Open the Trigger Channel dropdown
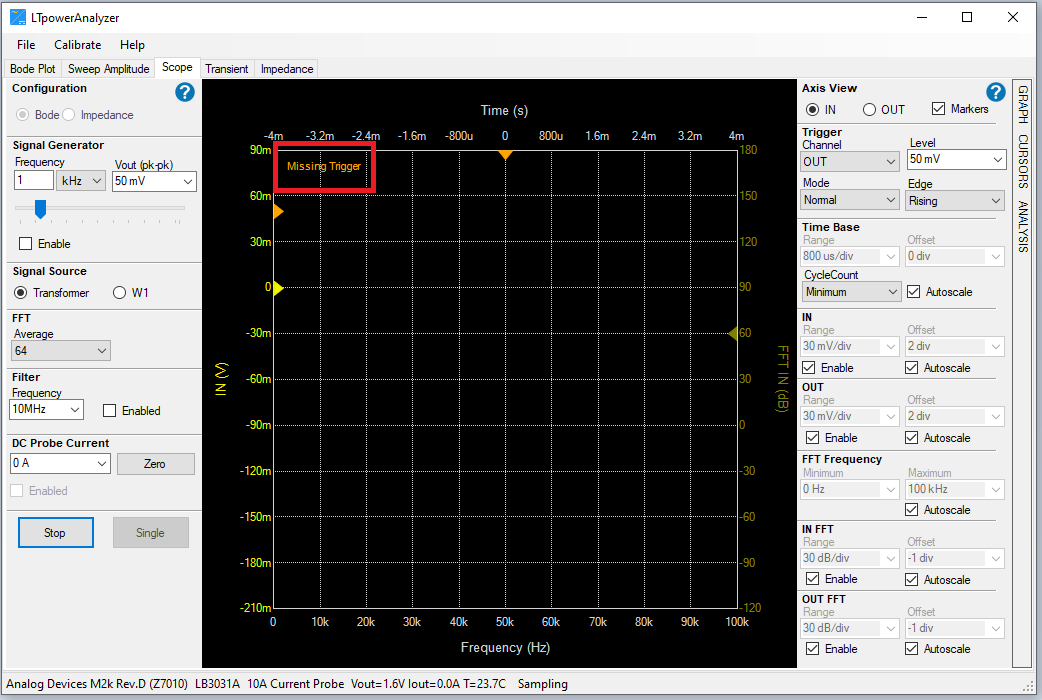The height and width of the screenshot is (700, 1042). (x=850, y=161)
